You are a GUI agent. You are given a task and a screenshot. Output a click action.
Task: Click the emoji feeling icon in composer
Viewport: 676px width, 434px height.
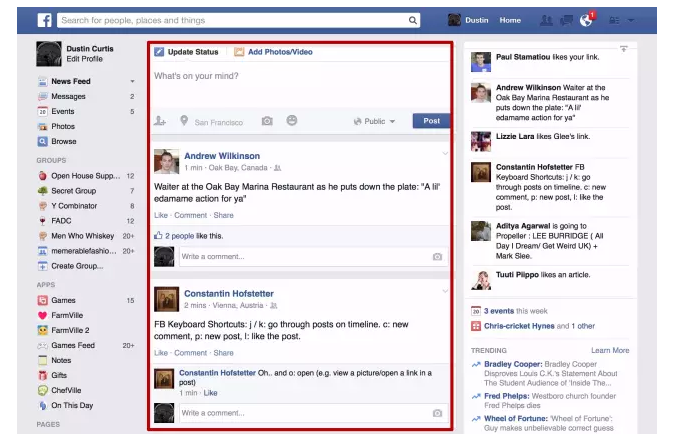coord(292,121)
